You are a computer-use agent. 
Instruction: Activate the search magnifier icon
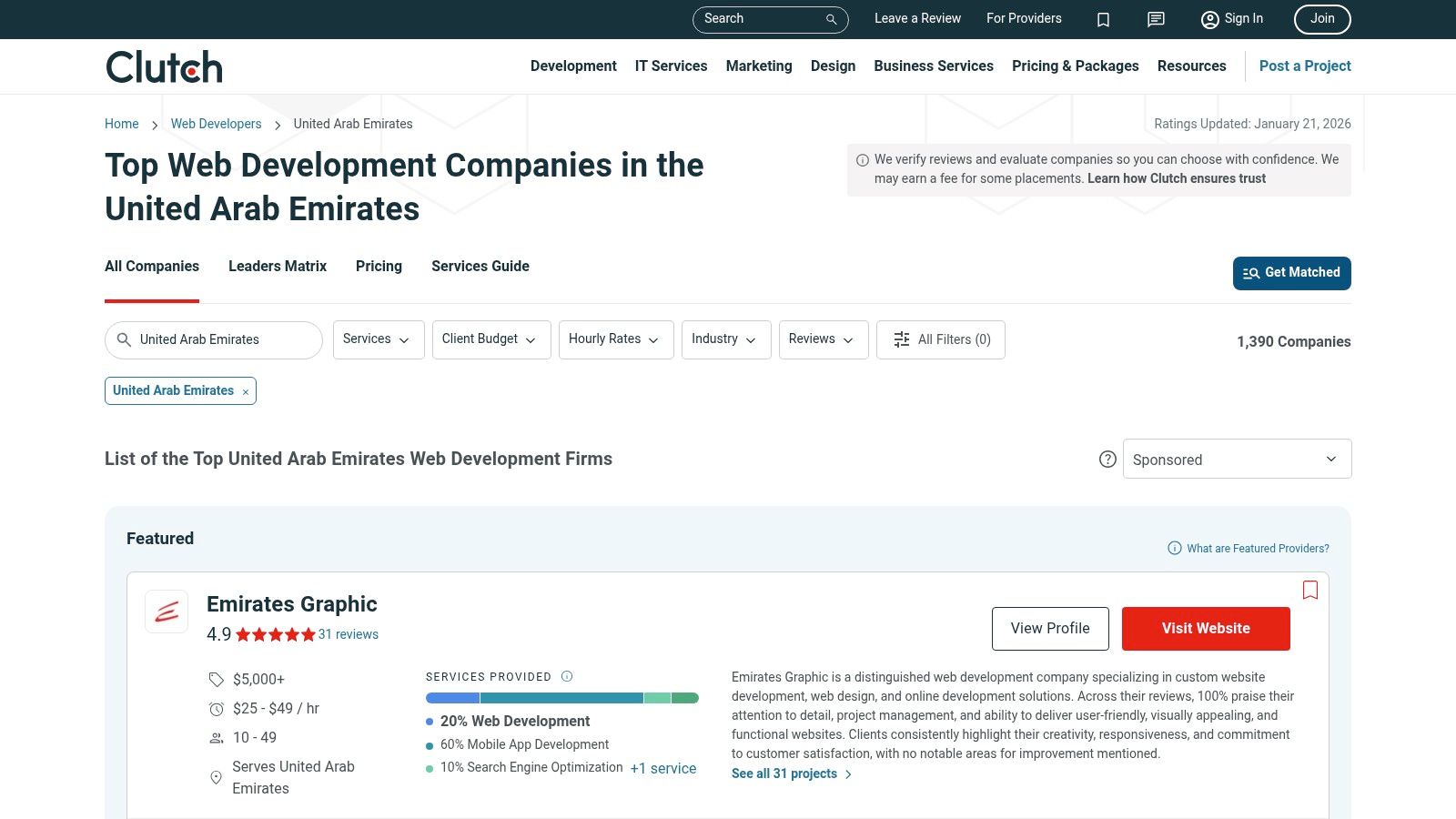coord(830,19)
